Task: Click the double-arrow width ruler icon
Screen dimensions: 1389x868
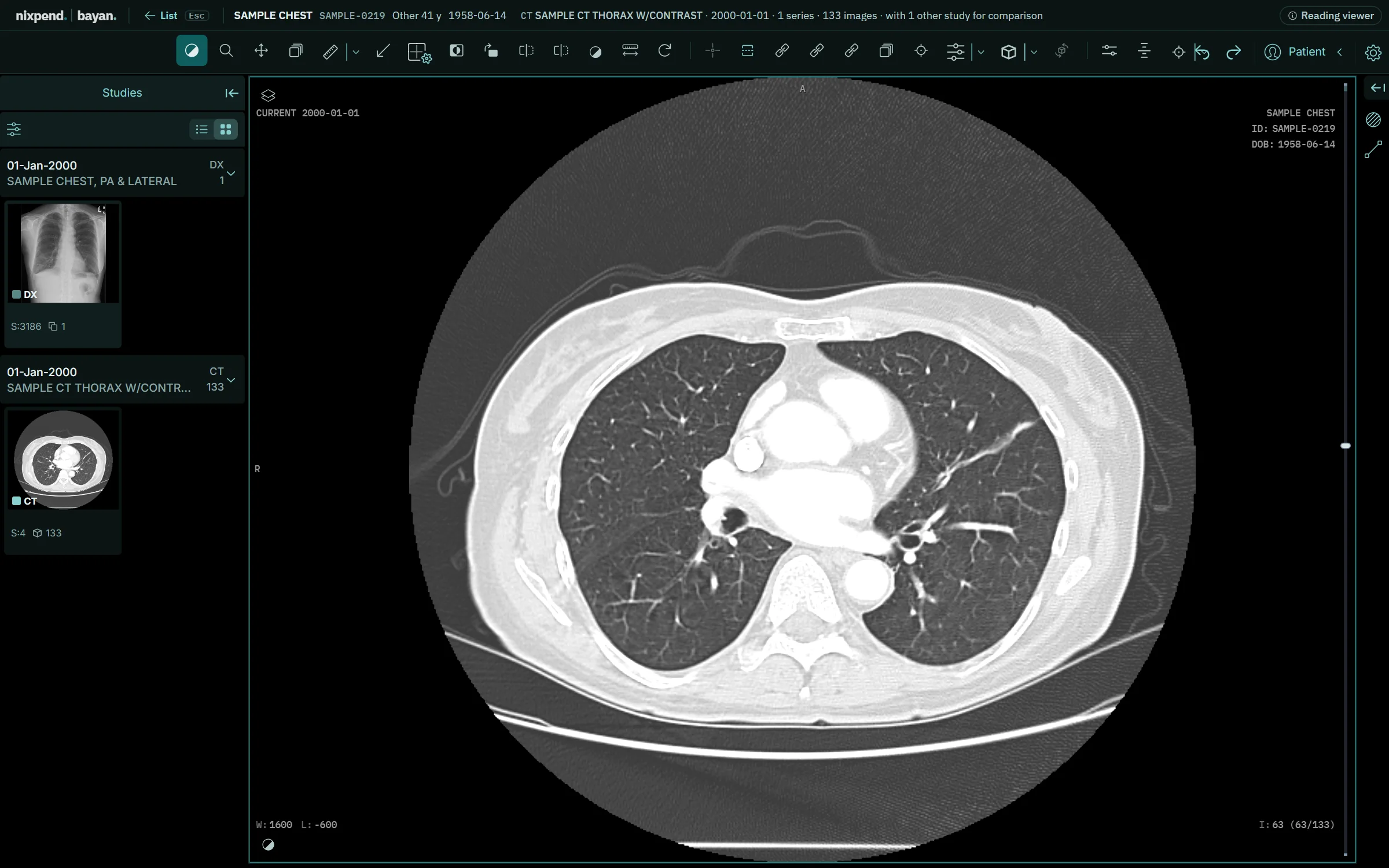Action: [630, 51]
